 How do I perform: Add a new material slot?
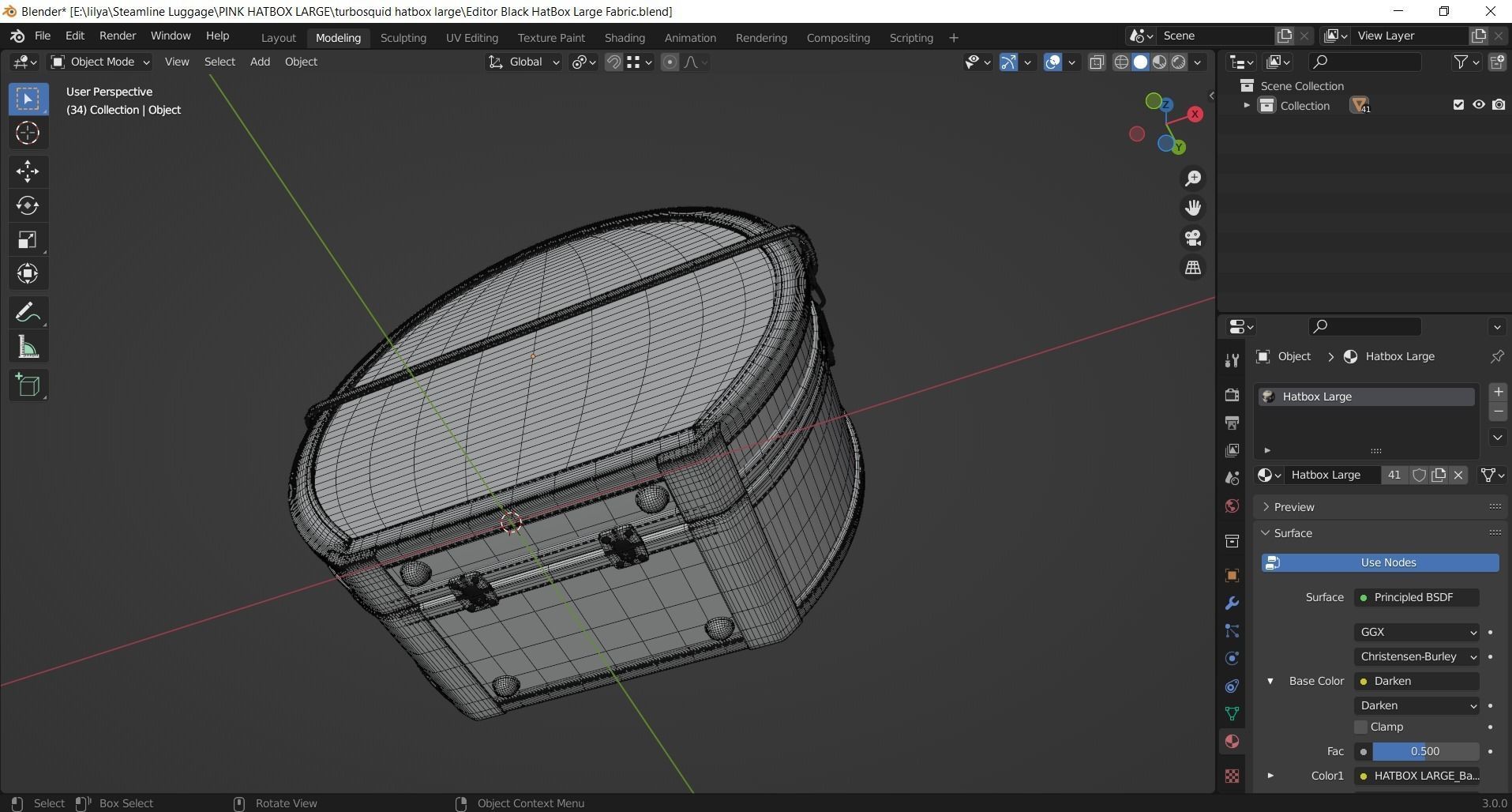tap(1498, 392)
